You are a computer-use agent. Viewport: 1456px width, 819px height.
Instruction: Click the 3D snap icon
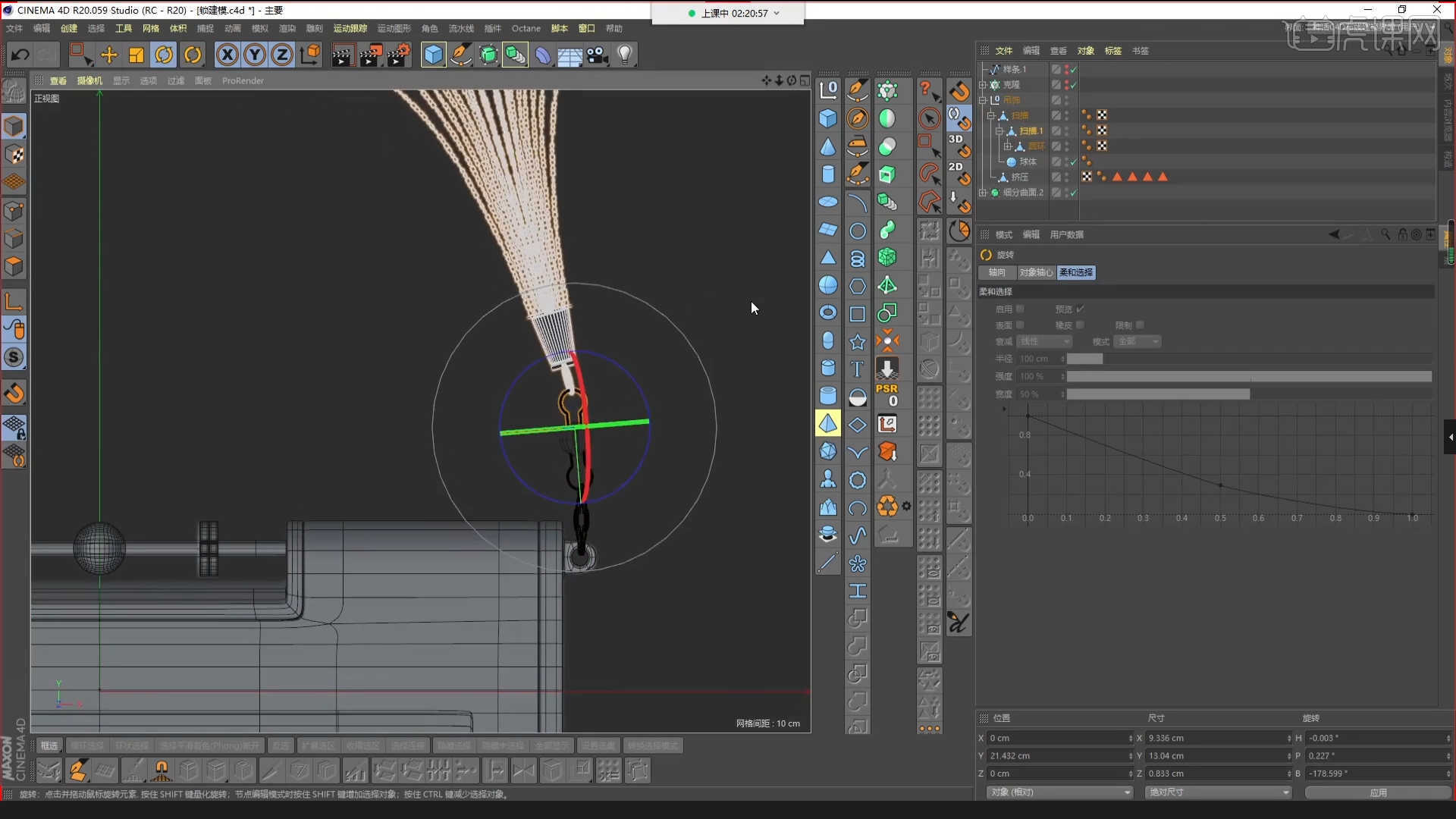pyautogui.click(x=959, y=146)
